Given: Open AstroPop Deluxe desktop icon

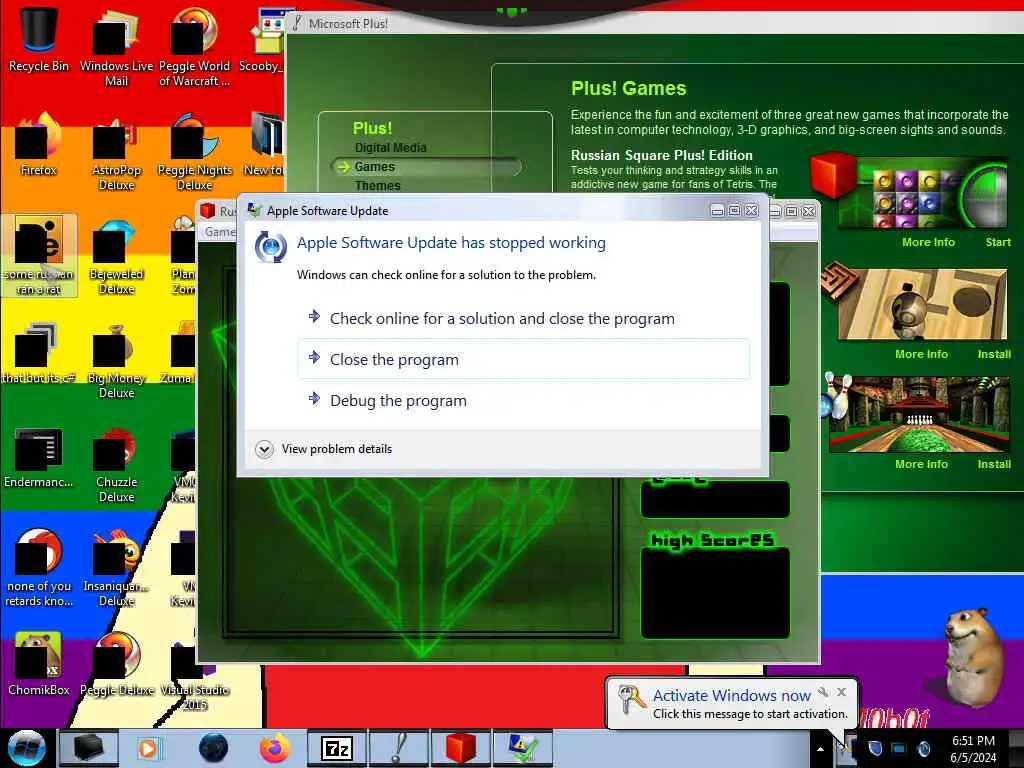Looking at the screenshot, I should pos(116,152).
